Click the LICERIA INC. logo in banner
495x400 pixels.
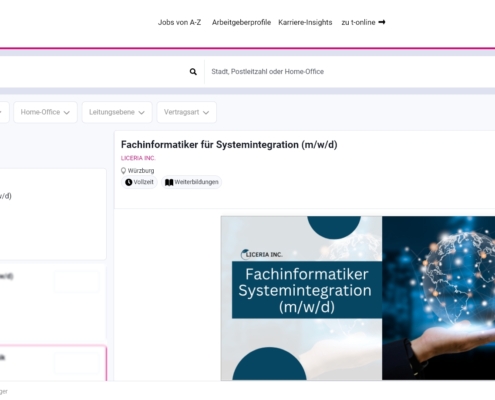pyautogui.click(x=261, y=254)
